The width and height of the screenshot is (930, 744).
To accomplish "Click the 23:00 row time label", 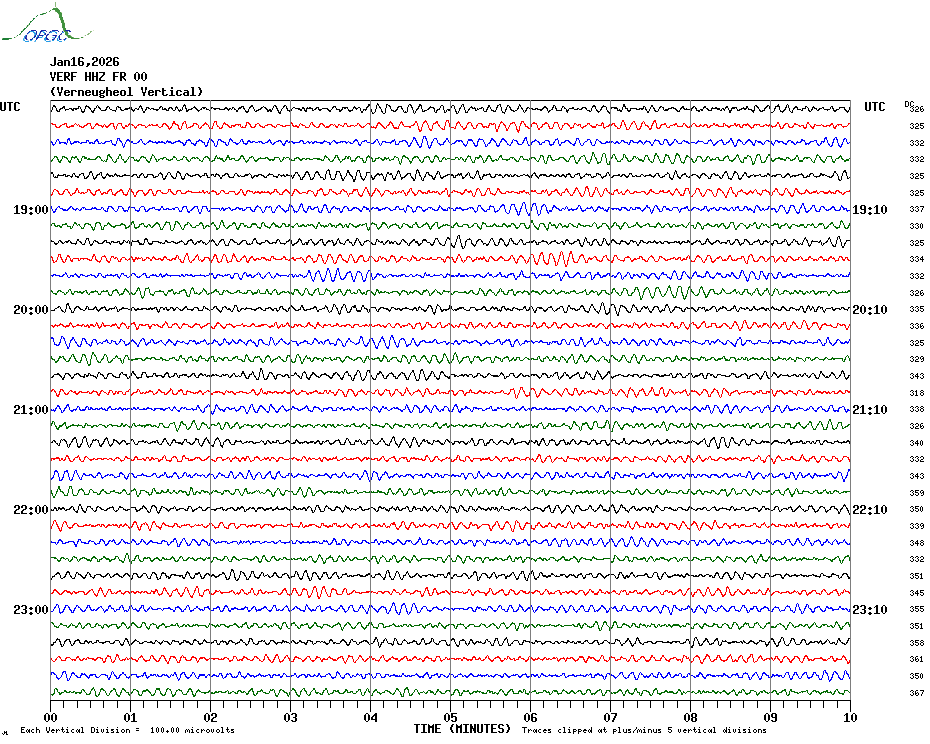I will [31, 610].
